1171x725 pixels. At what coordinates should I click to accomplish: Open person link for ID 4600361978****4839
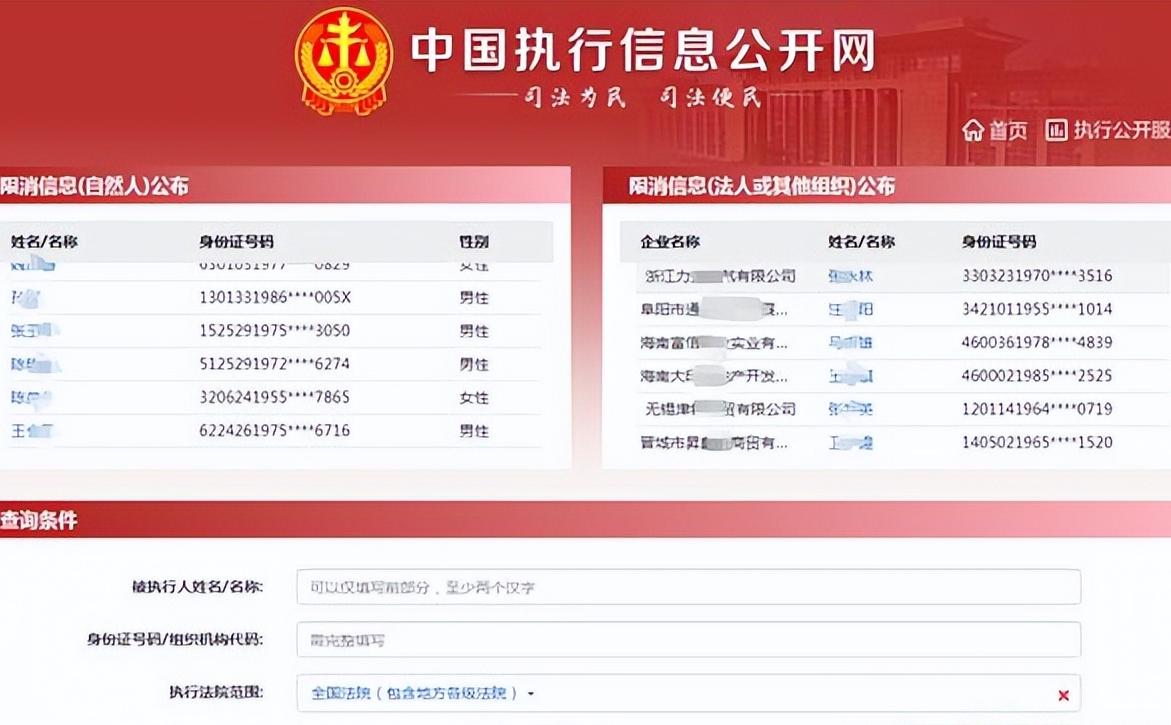pos(851,343)
